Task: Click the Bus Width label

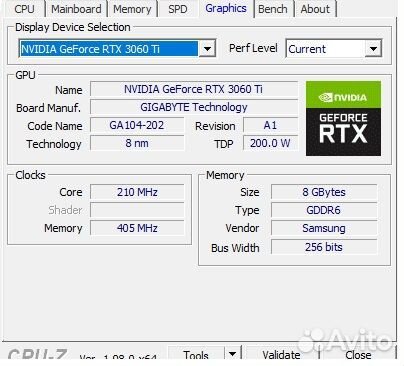Action: click(235, 248)
